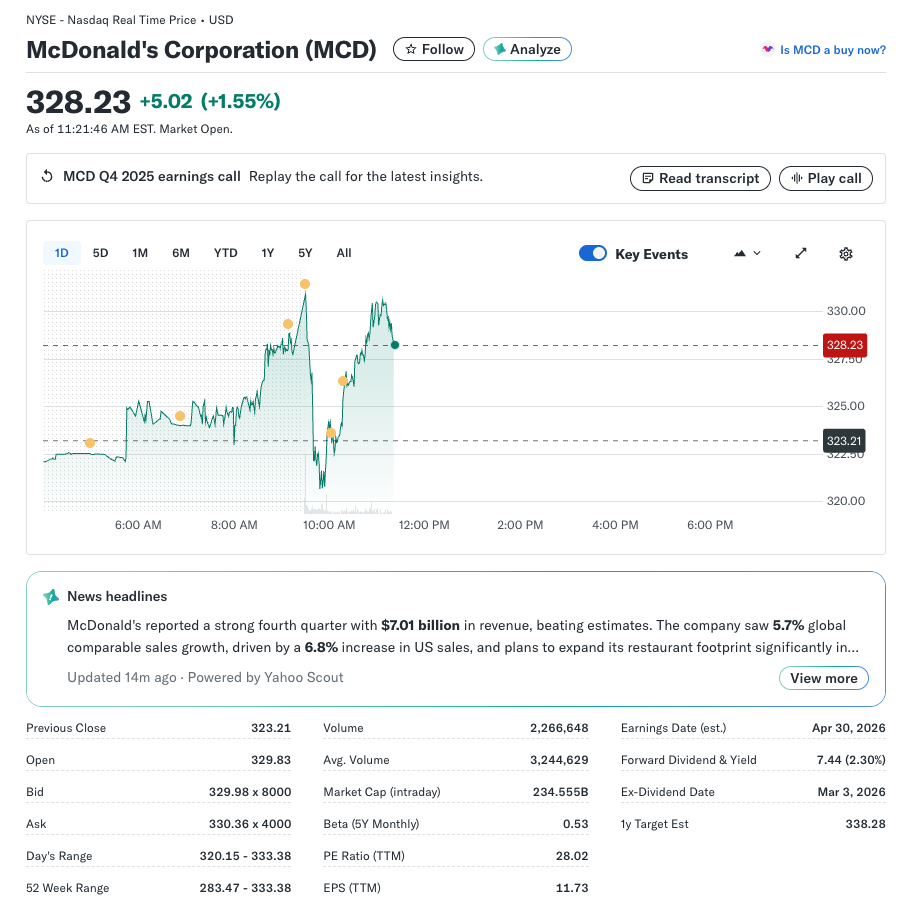Open the Read transcript button
The width and height of the screenshot is (903, 907).
(x=700, y=178)
